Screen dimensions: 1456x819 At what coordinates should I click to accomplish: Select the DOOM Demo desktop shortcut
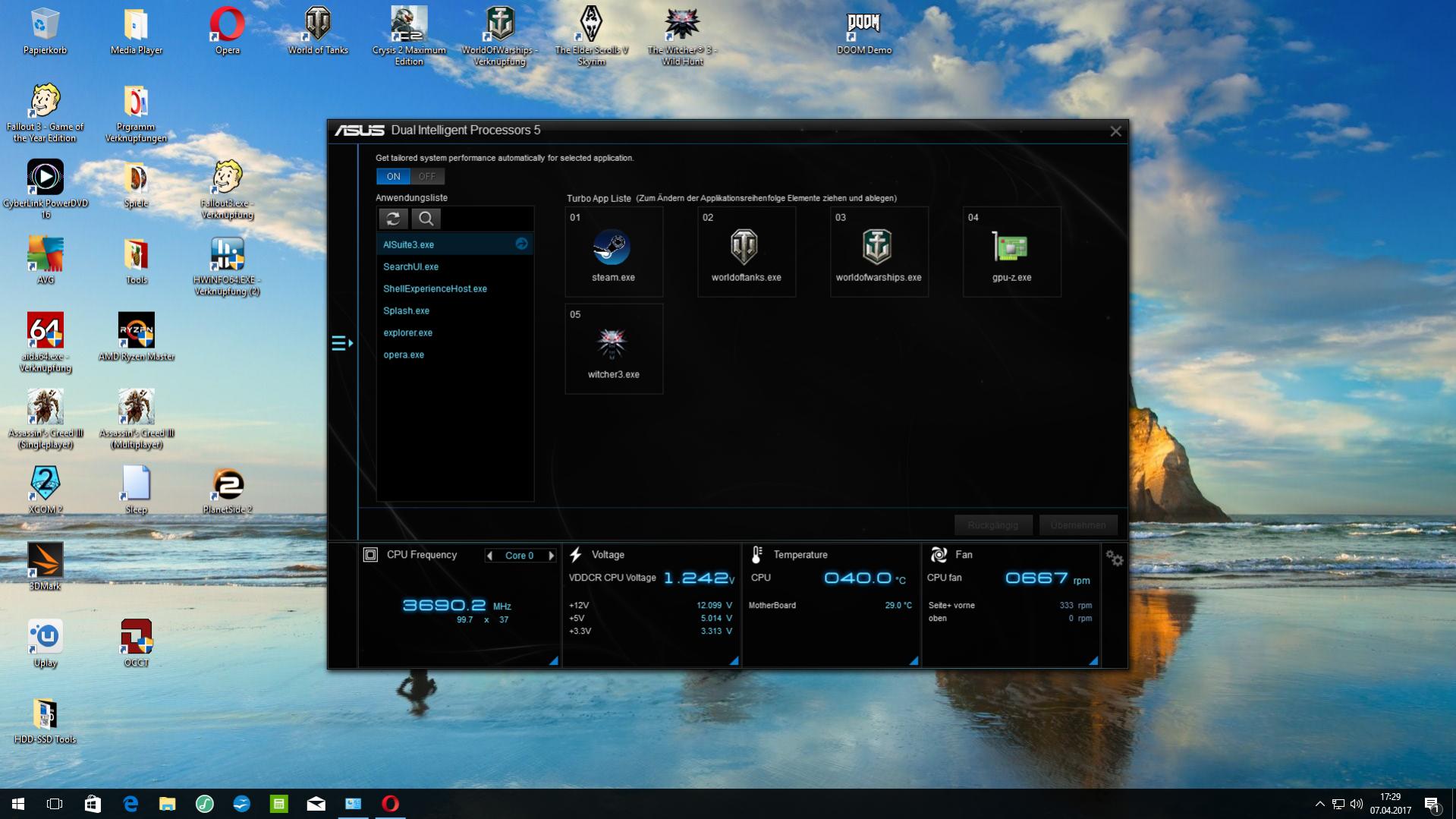pyautogui.click(x=863, y=32)
